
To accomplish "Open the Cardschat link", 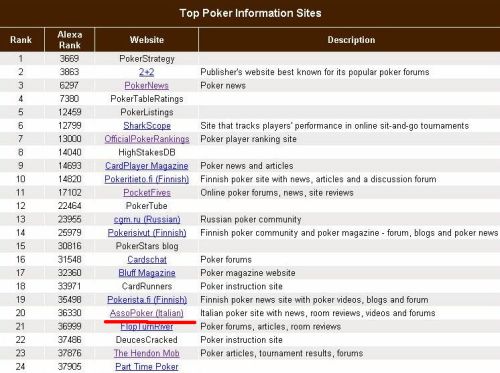I will (x=147, y=259).
